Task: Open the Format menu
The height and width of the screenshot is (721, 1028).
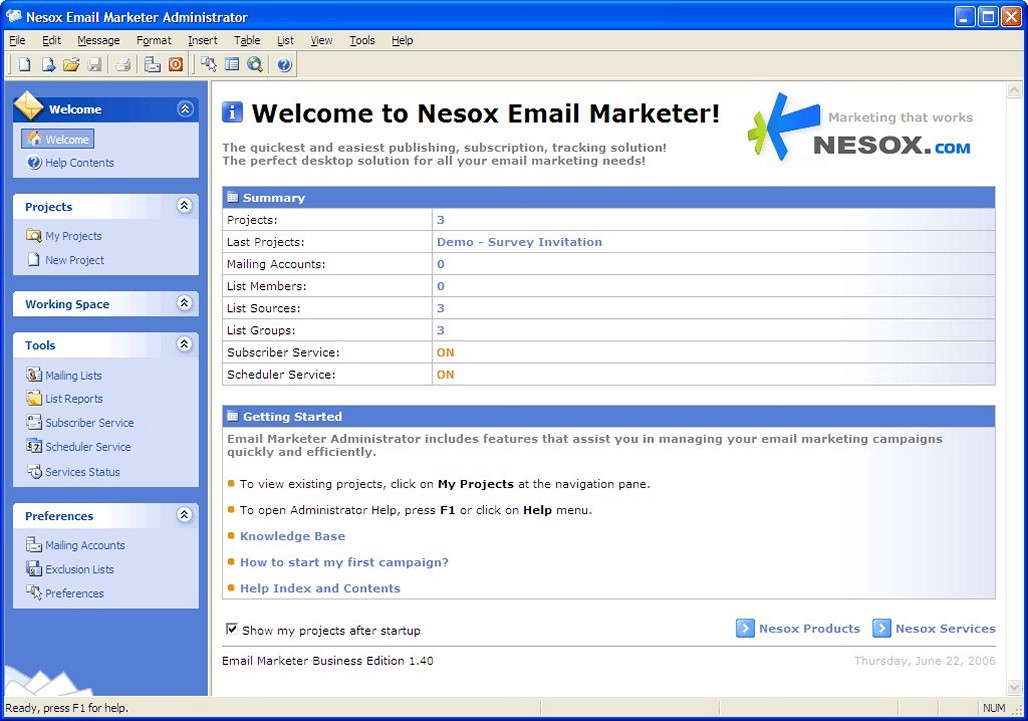Action: (153, 40)
